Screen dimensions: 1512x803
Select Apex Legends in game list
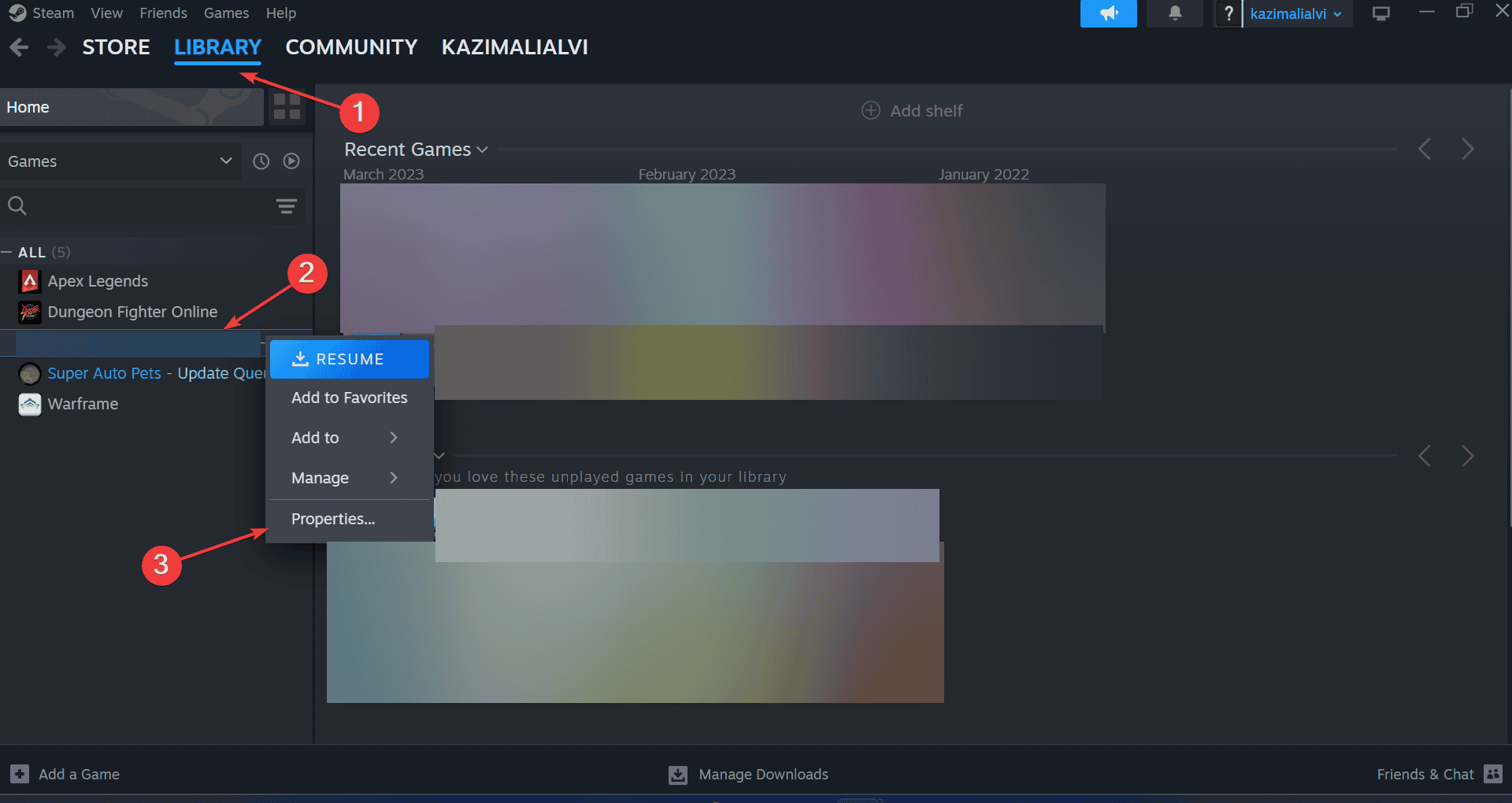pos(98,281)
